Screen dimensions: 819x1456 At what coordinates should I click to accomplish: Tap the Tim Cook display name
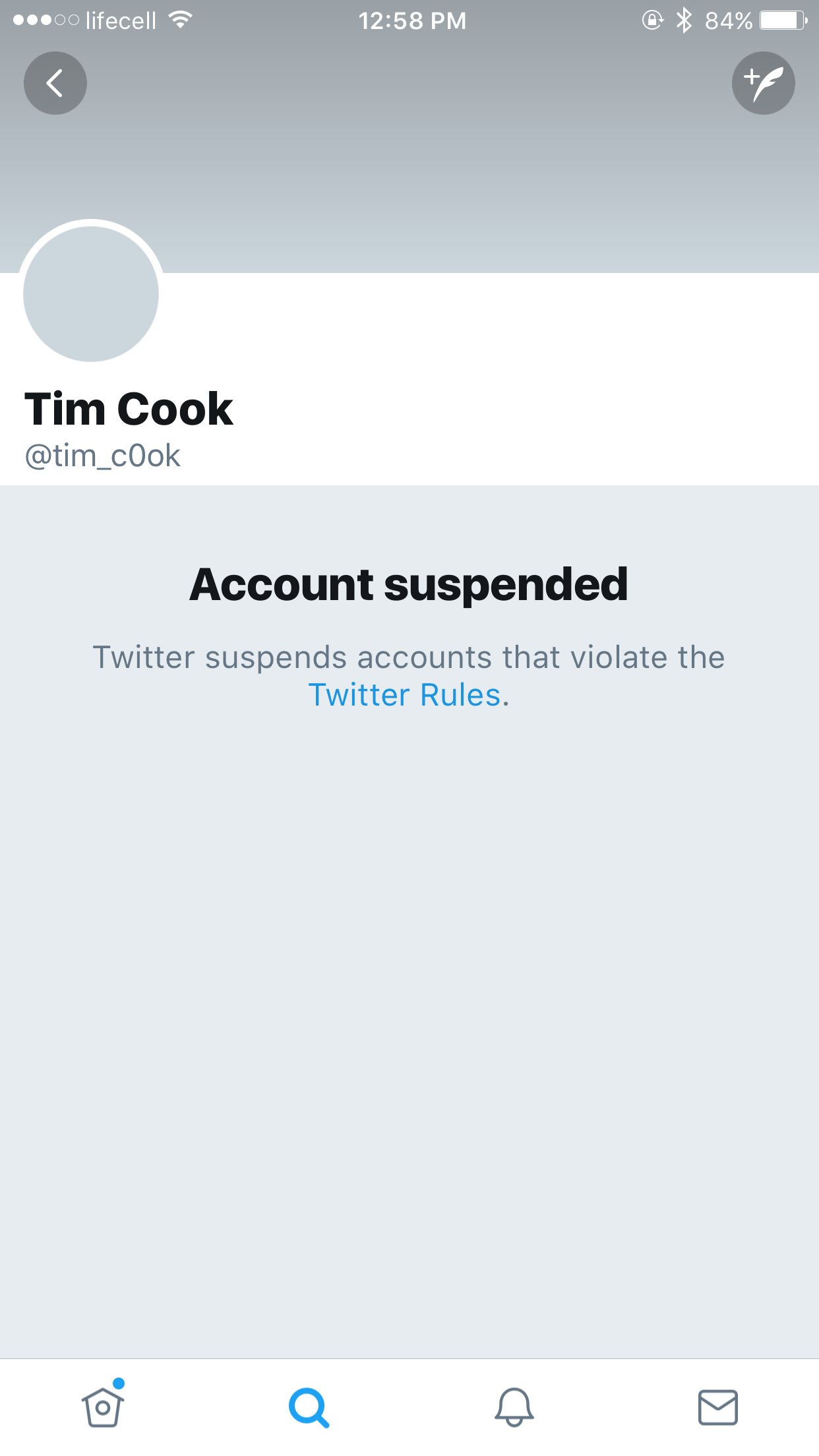tap(129, 409)
